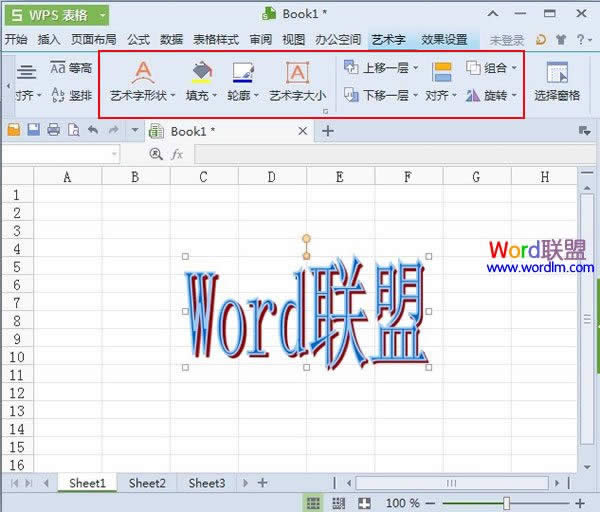This screenshot has width=600, height=512.
Task: Open the 选择窗格 selection pane
Action: point(557,81)
